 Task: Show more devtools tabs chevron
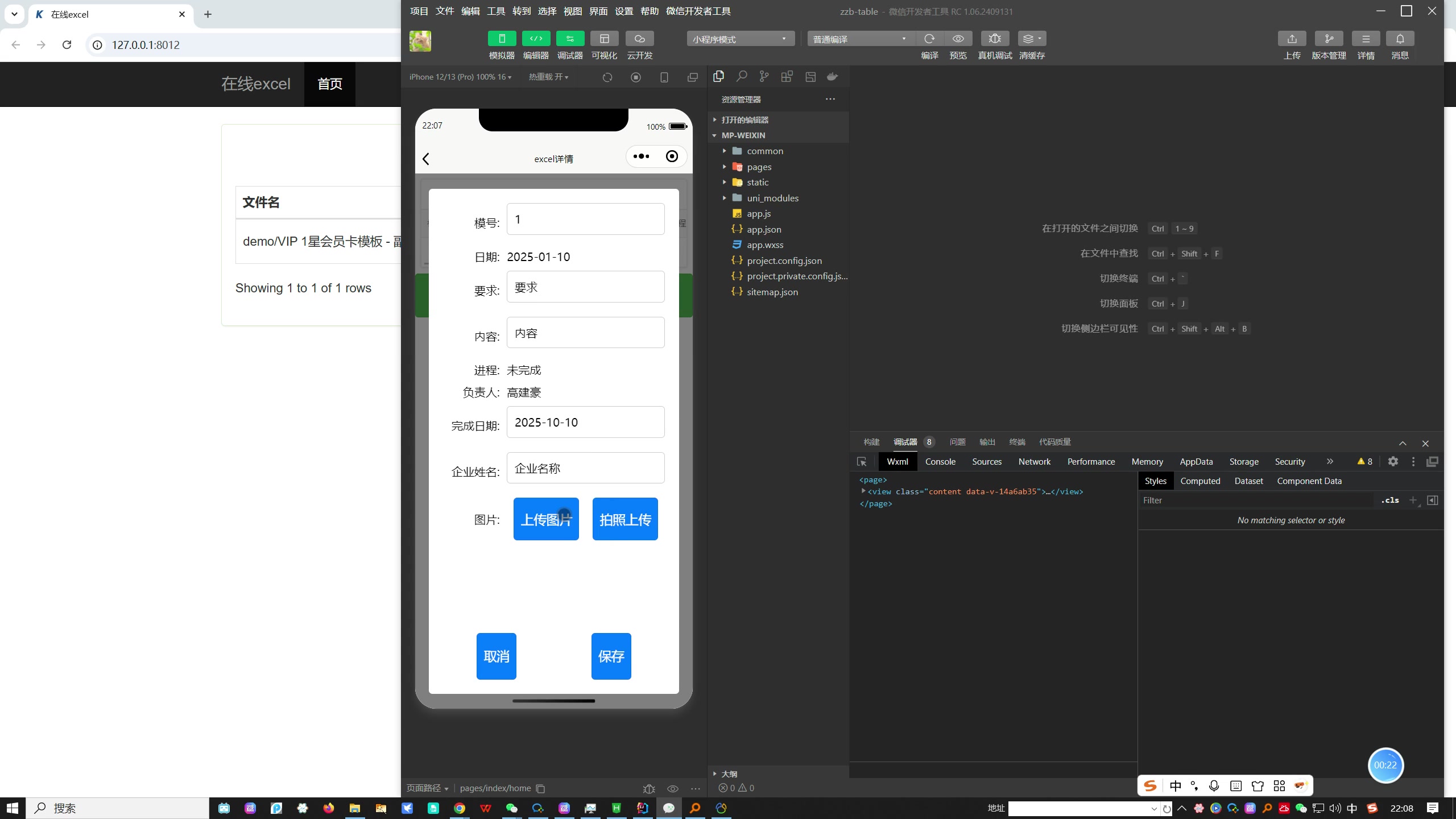[1330, 461]
